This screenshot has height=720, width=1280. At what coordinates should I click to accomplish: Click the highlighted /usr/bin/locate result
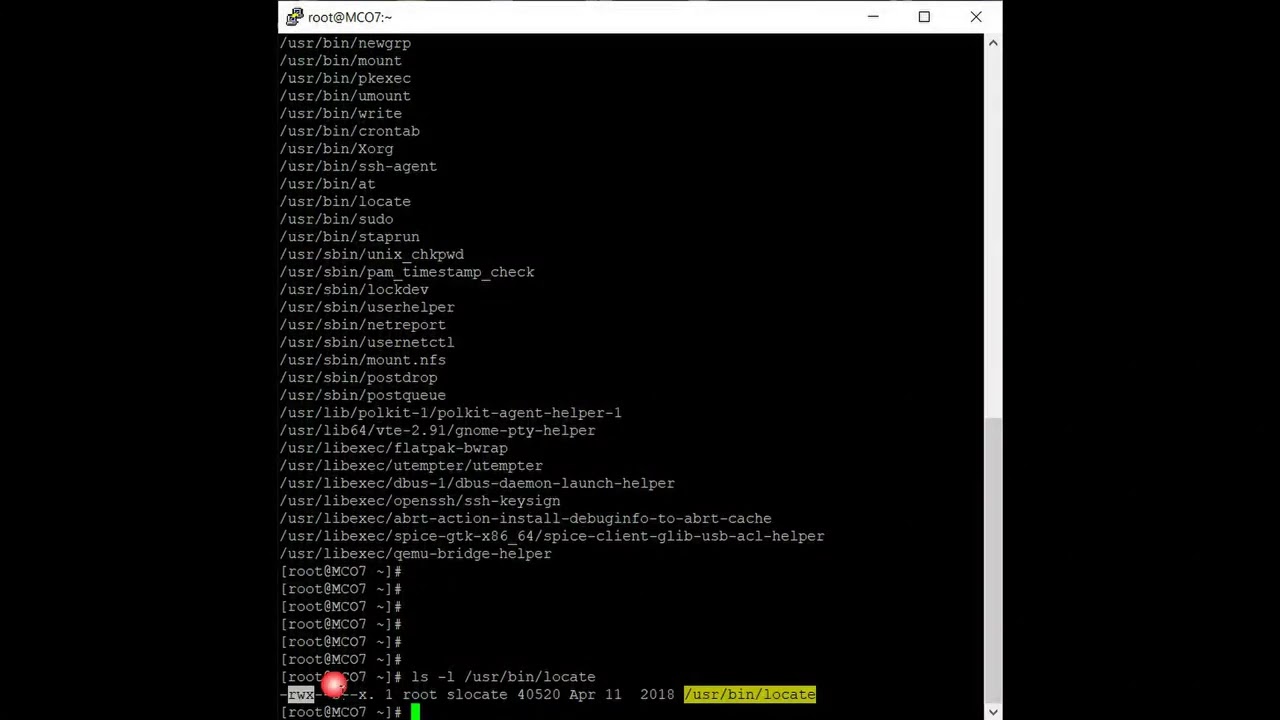click(750, 694)
